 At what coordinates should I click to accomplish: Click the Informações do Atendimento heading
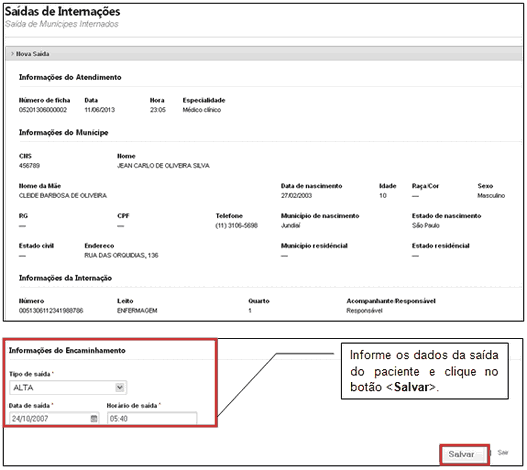[70, 77]
